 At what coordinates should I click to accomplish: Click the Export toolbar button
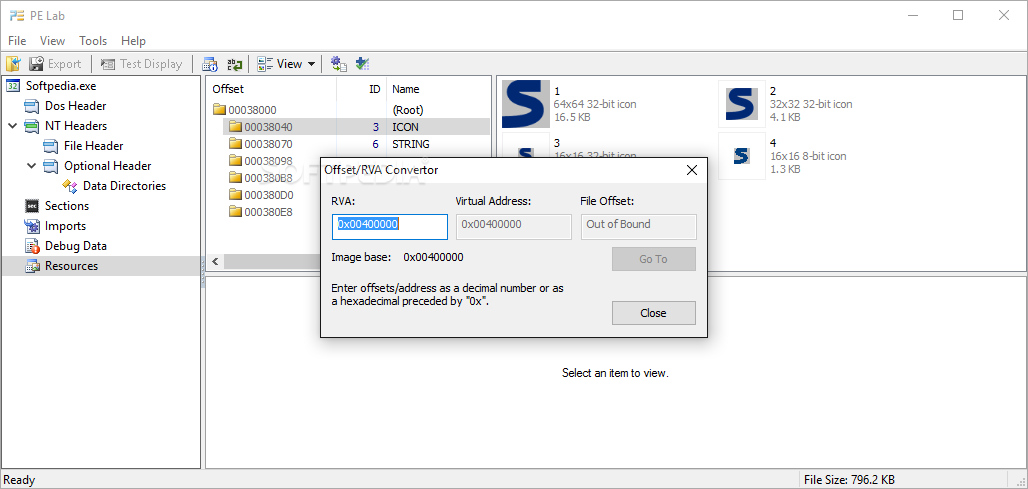[x=55, y=64]
